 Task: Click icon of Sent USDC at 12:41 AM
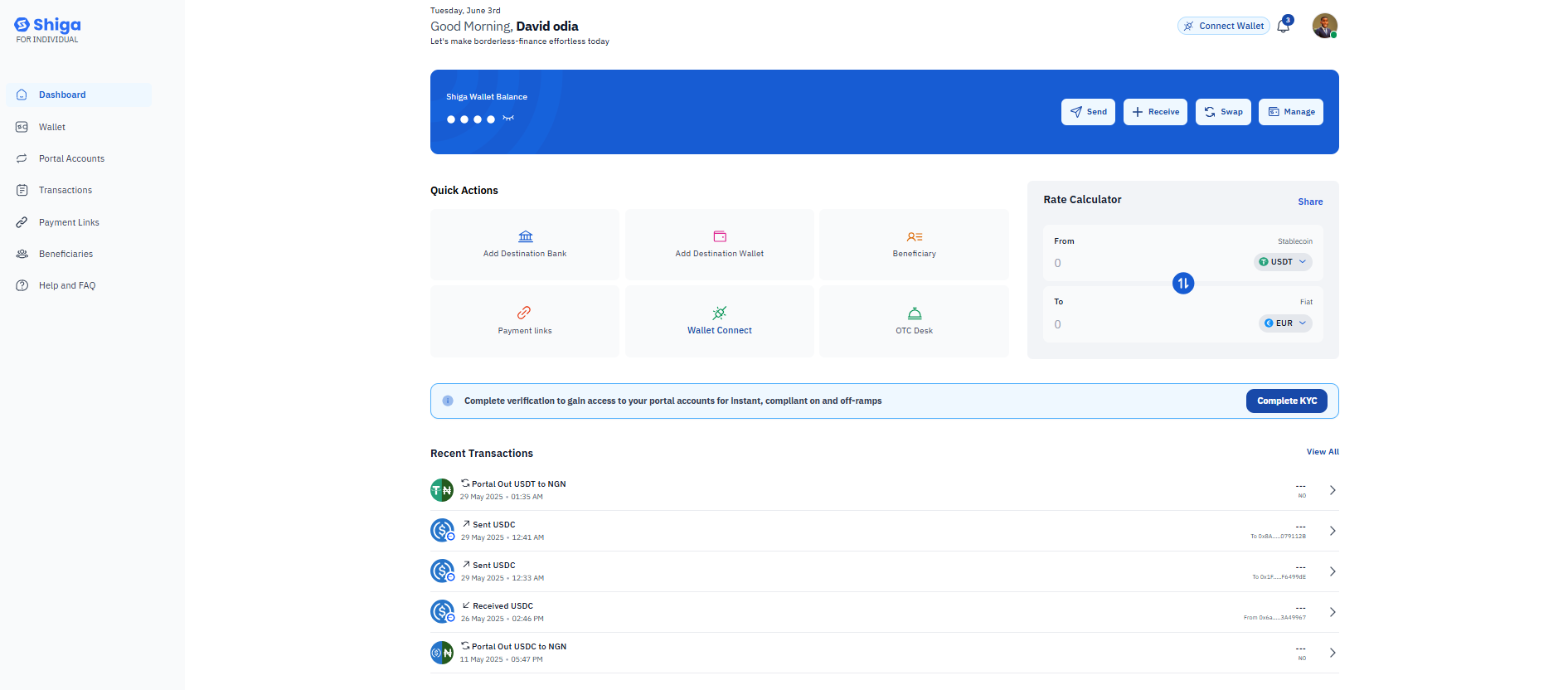tap(443, 531)
